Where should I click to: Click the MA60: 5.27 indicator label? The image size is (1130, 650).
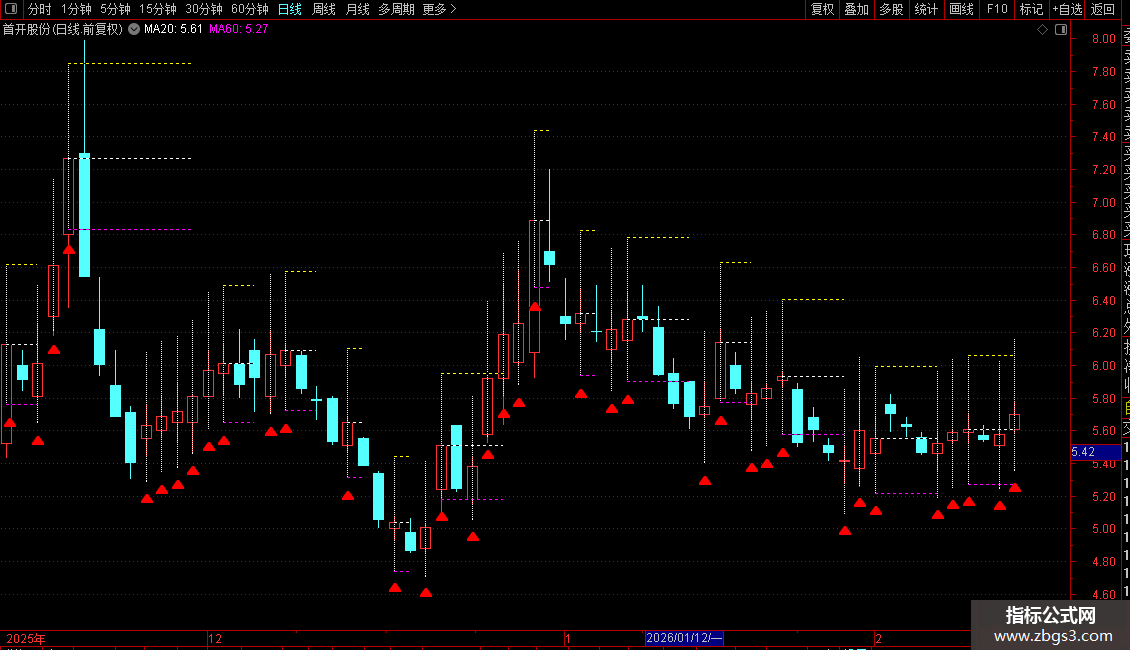pyautogui.click(x=239, y=29)
